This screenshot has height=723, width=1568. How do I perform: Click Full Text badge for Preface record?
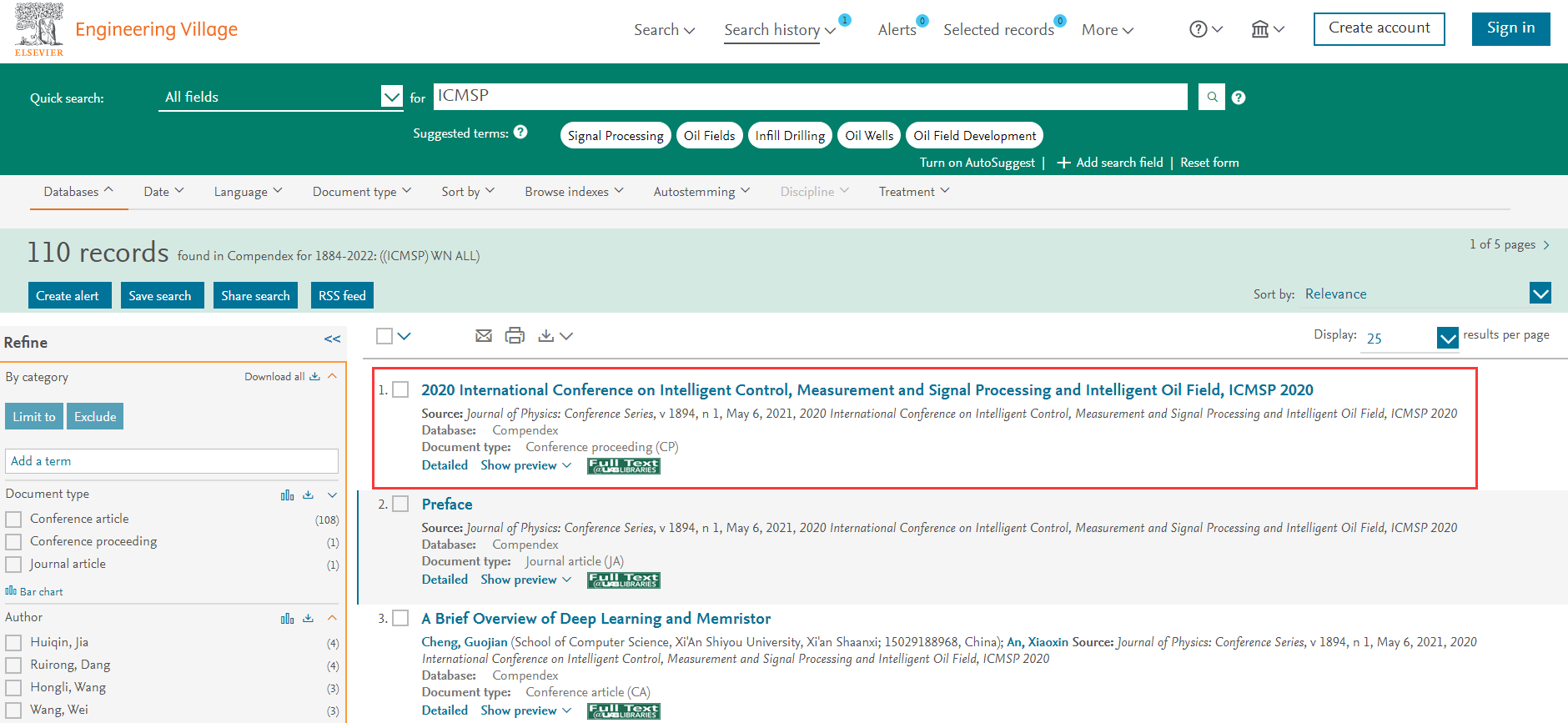click(624, 580)
